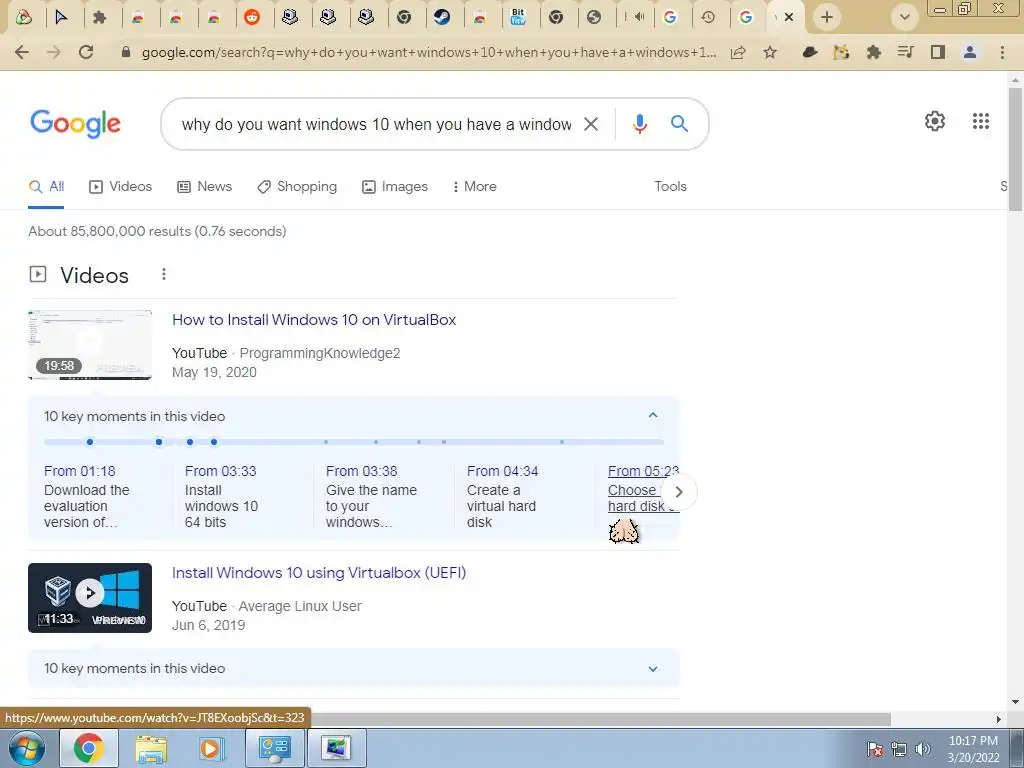Viewport: 1024px width, 768px height.
Task: Open a new browser tab
Action: [827, 18]
